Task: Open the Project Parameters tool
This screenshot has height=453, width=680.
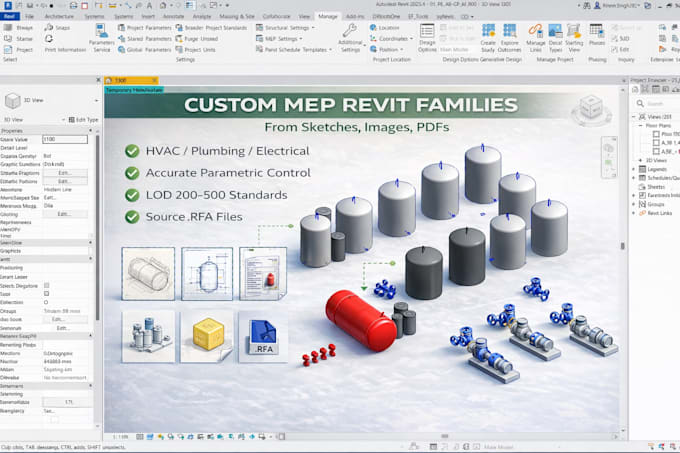Action: 145,28
